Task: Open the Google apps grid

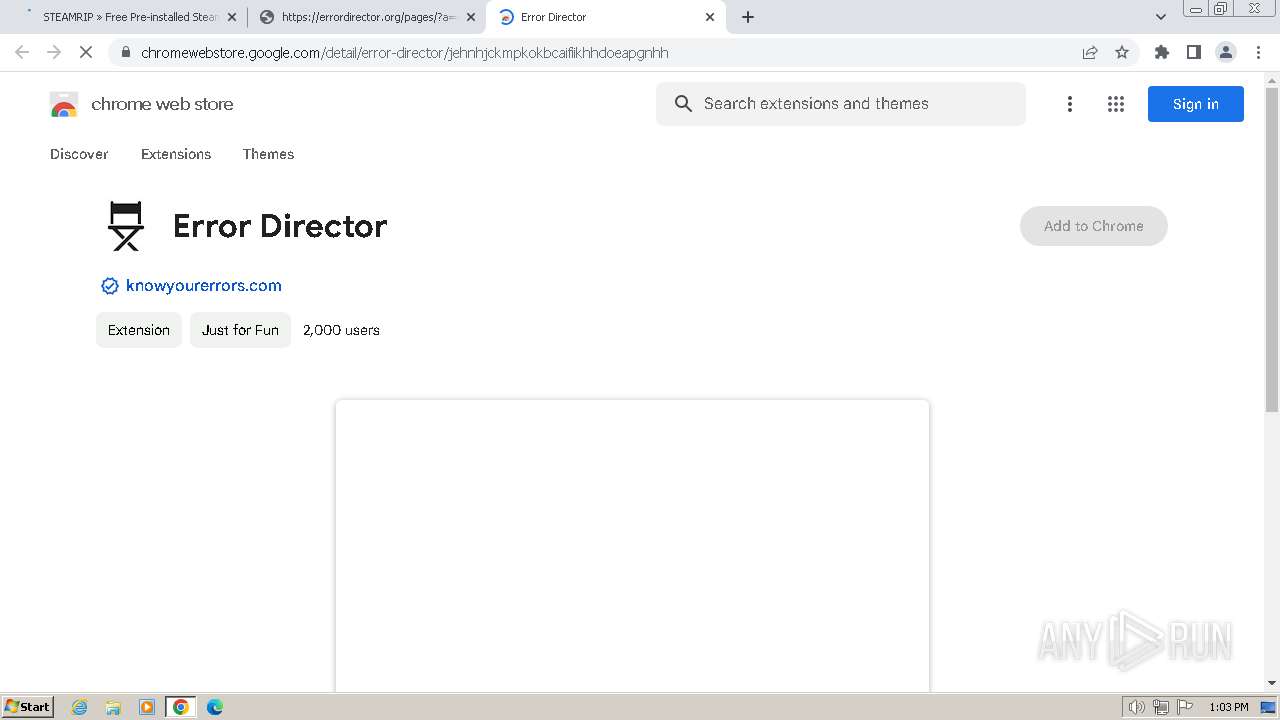Action: 1116,104
